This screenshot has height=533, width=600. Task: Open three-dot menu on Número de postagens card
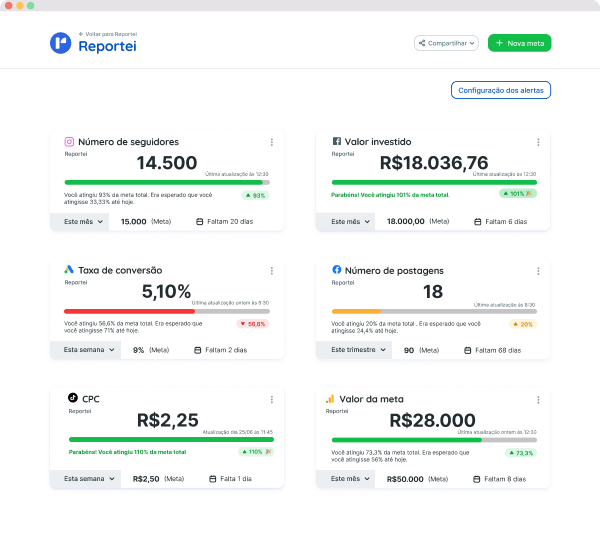click(x=538, y=271)
